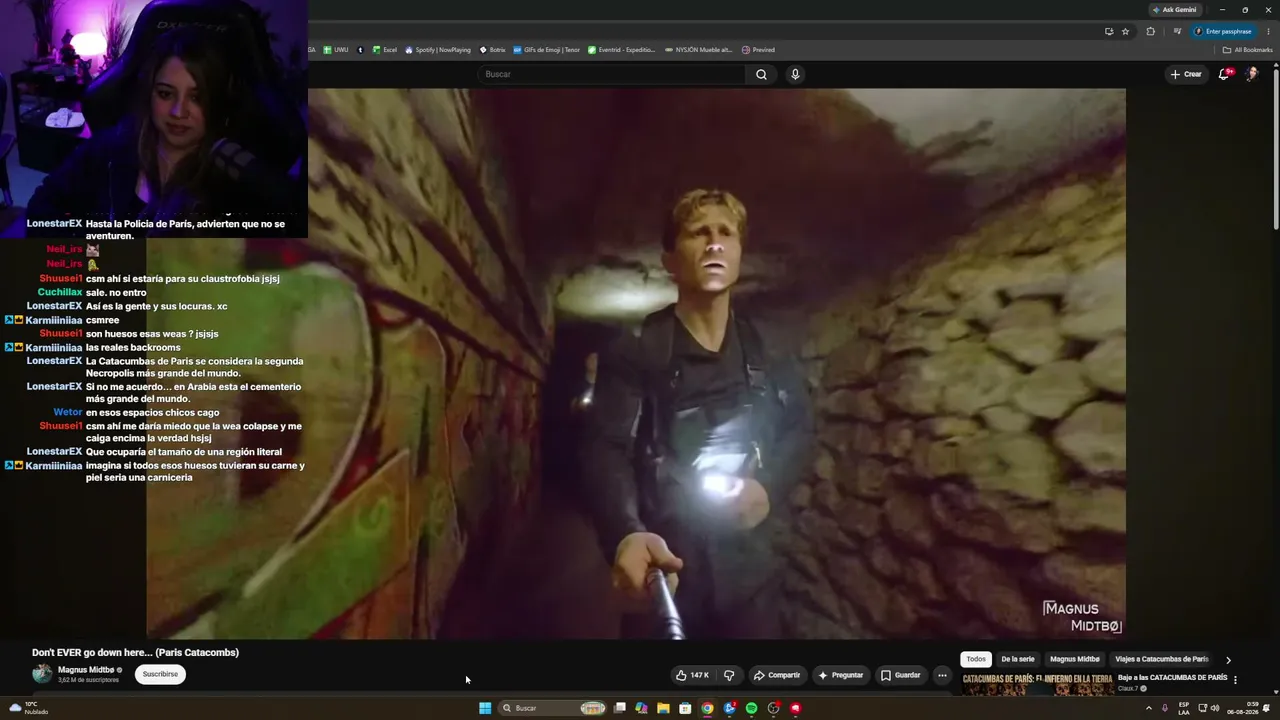Image resolution: width=1280 pixels, height=720 pixels.
Task: Open the Windows Start menu
Action: pyautogui.click(x=485, y=708)
